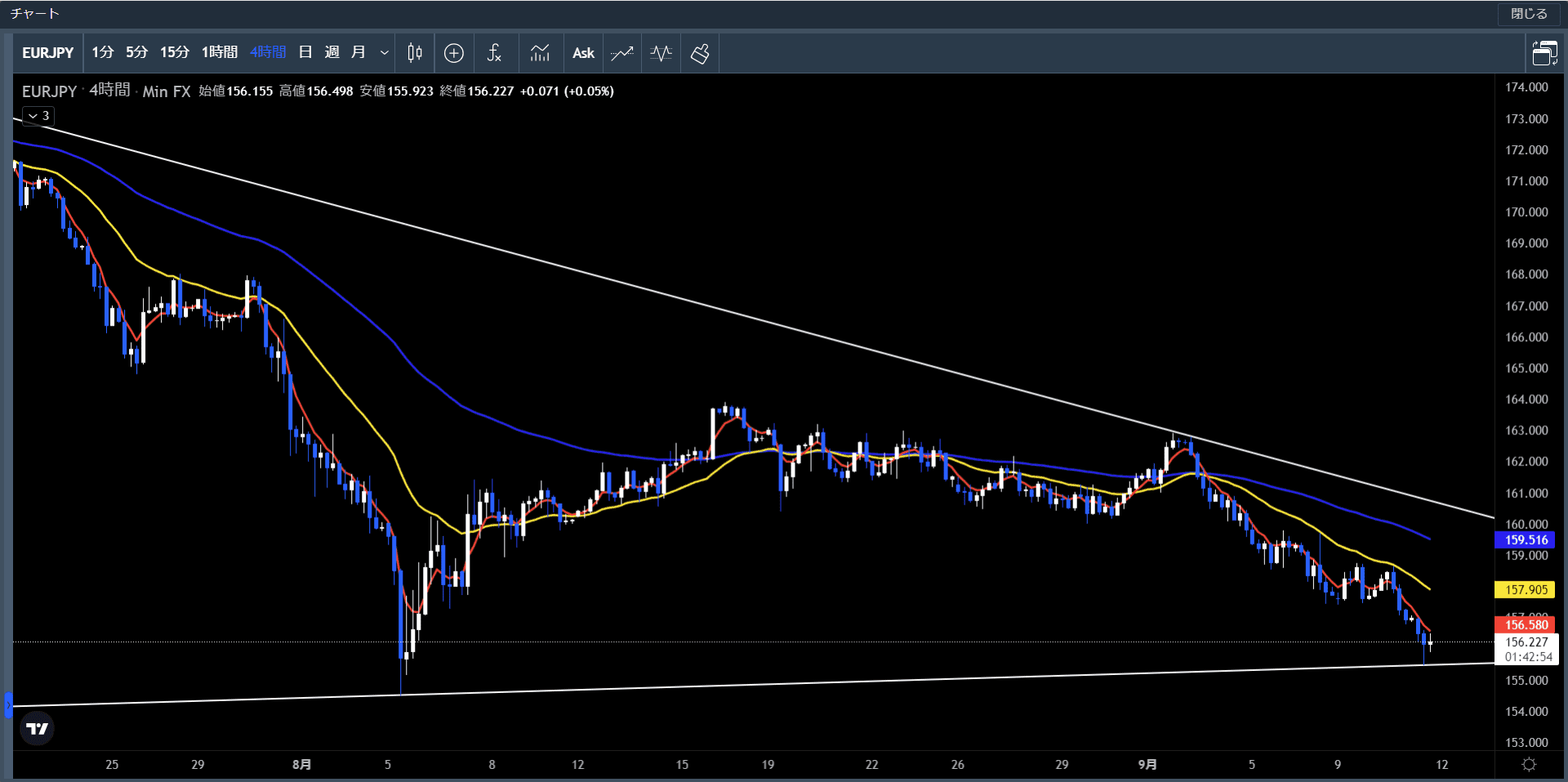Select the eraser drawing tool icon

pyautogui.click(x=700, y=53)
